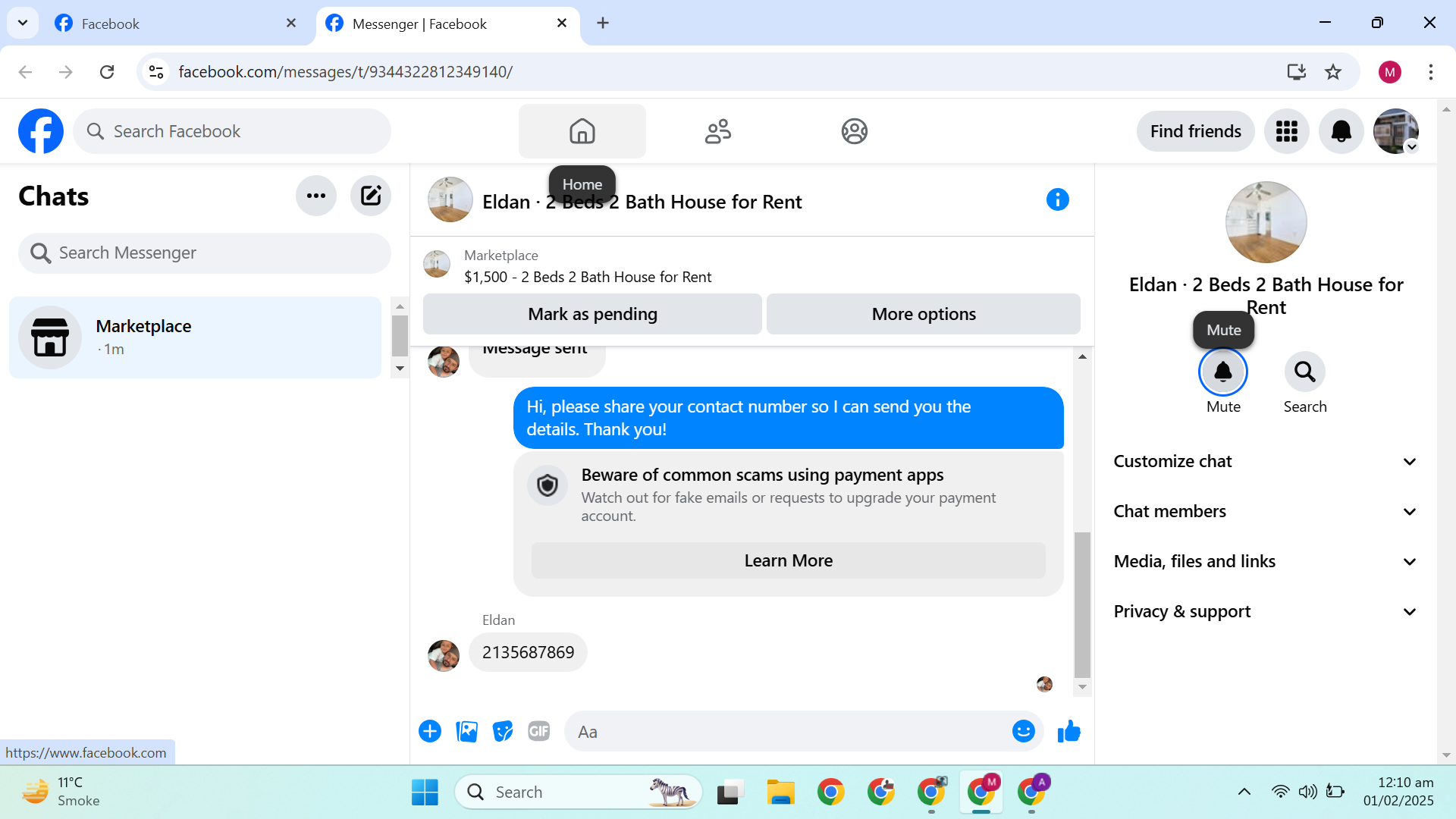Attach a photo file icon
Image resolution: width=1456 pixels, height=819 pixels.
(467, 731)
